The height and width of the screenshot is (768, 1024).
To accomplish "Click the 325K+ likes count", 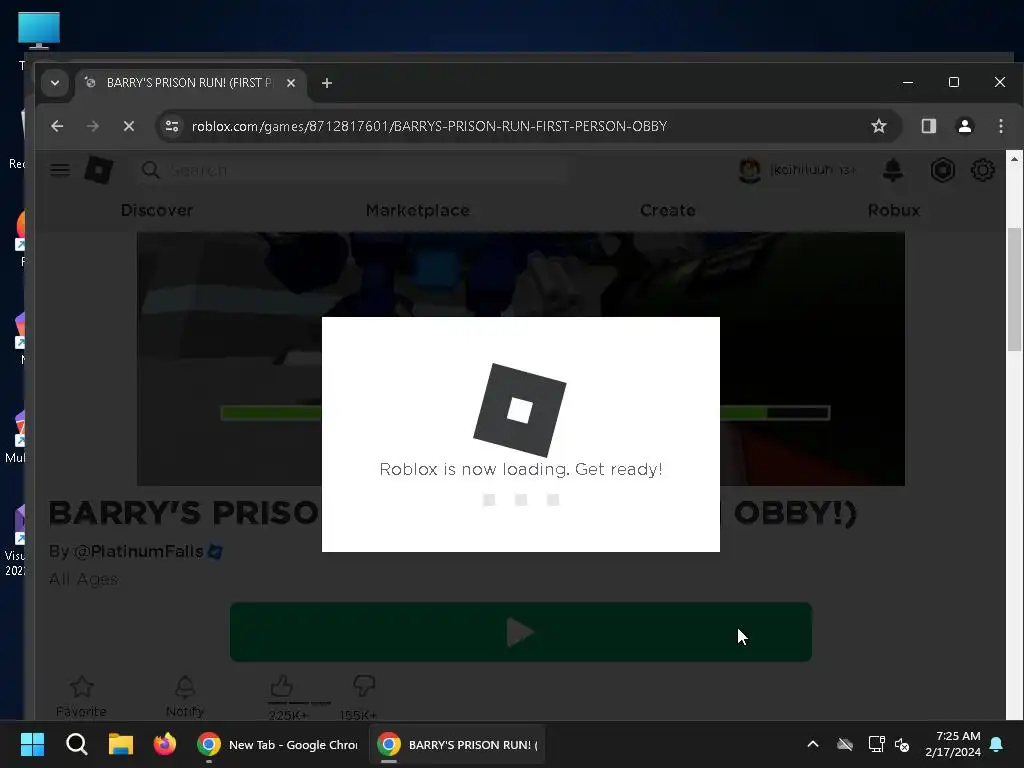I will 288,715.
